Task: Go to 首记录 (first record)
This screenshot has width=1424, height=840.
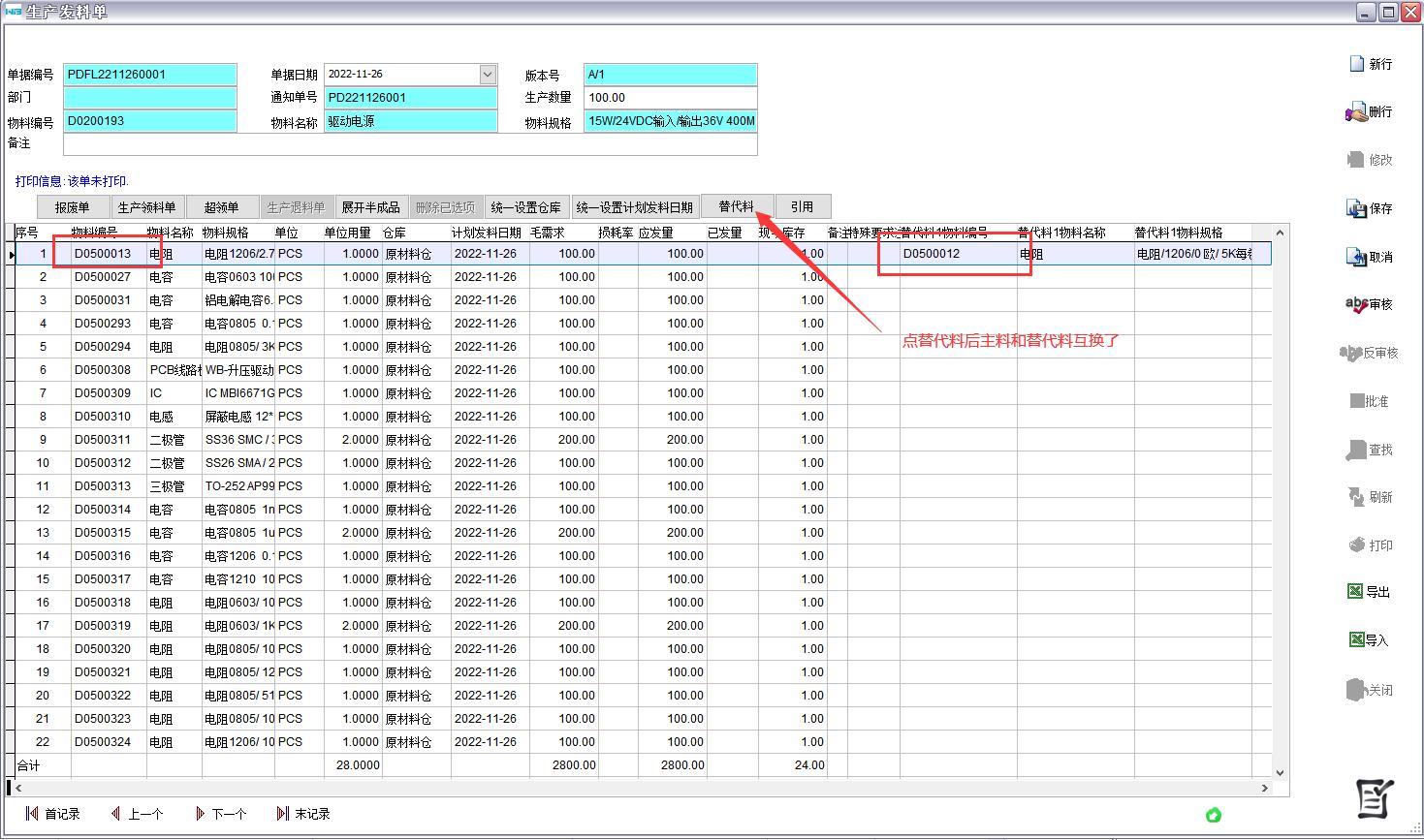Action: pos(52,814)
